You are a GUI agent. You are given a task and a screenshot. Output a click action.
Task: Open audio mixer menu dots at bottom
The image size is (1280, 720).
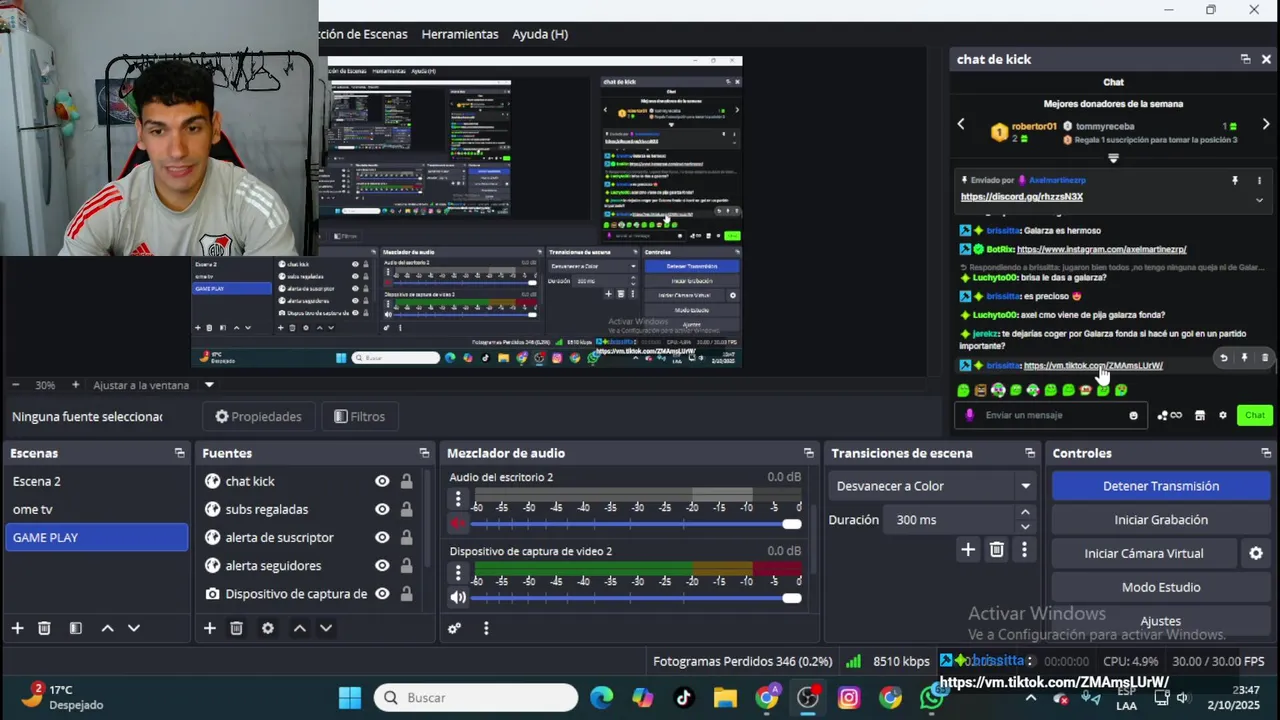pos(486,628)
